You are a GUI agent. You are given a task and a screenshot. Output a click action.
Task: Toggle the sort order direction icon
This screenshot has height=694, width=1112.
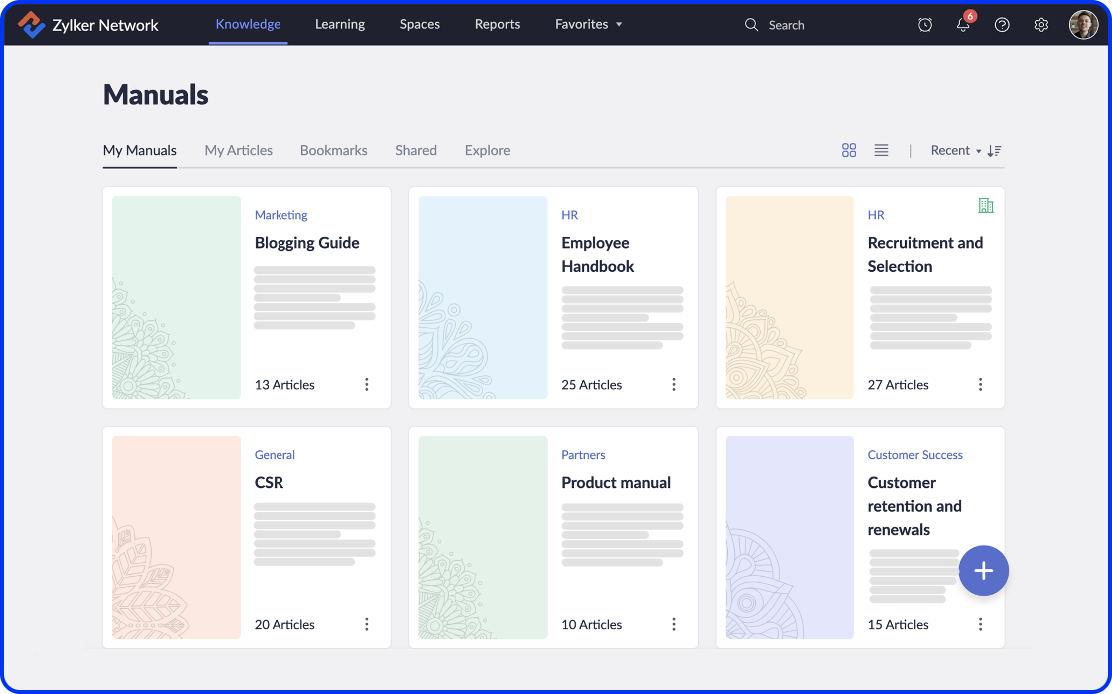(994, 150)
